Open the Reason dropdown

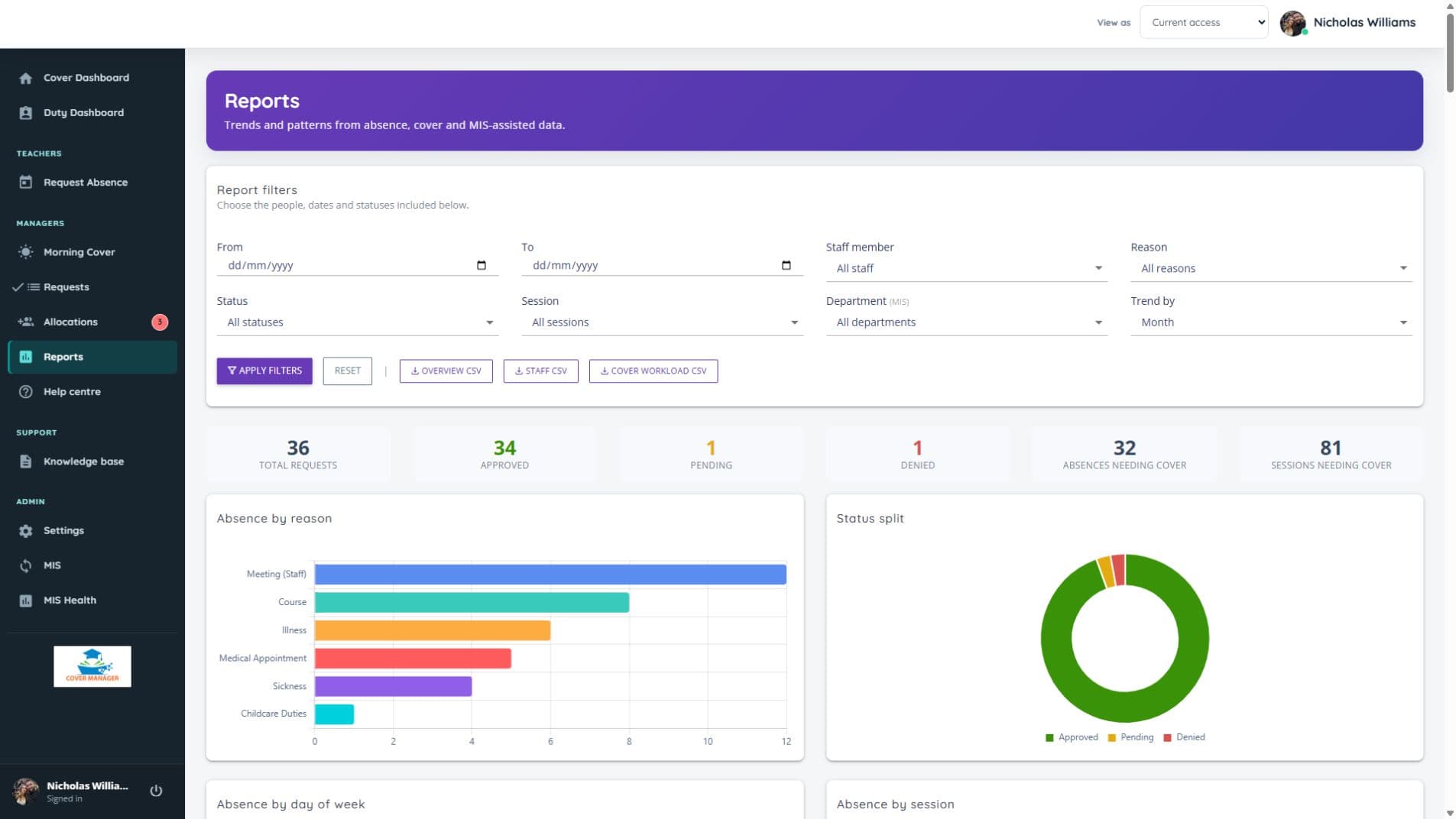click(x=1271, y=268)
